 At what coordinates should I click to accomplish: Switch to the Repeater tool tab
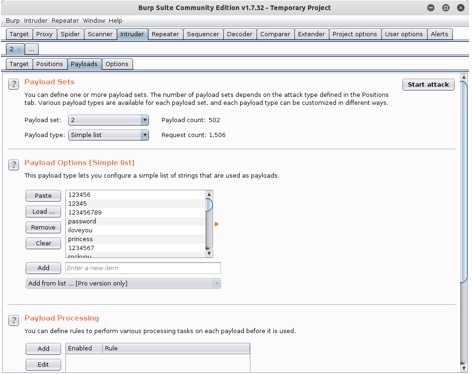165,34
